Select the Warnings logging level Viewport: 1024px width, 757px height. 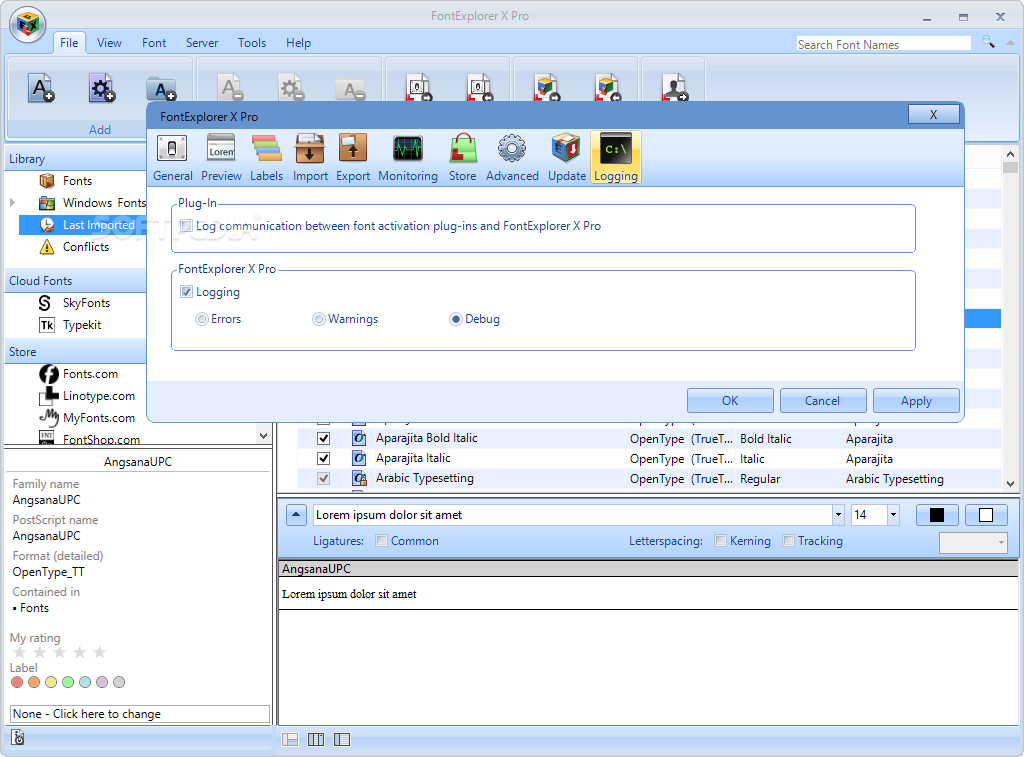(x=319, y=319)
